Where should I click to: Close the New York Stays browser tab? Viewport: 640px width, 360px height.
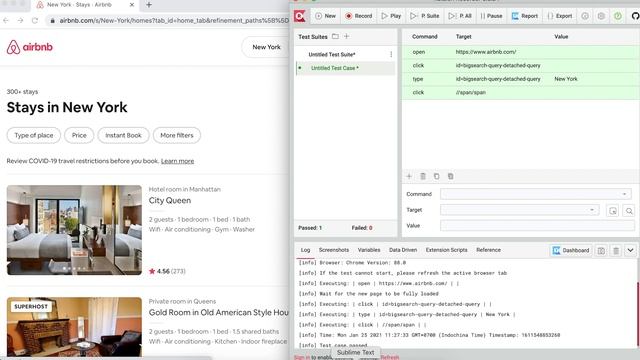132,5
